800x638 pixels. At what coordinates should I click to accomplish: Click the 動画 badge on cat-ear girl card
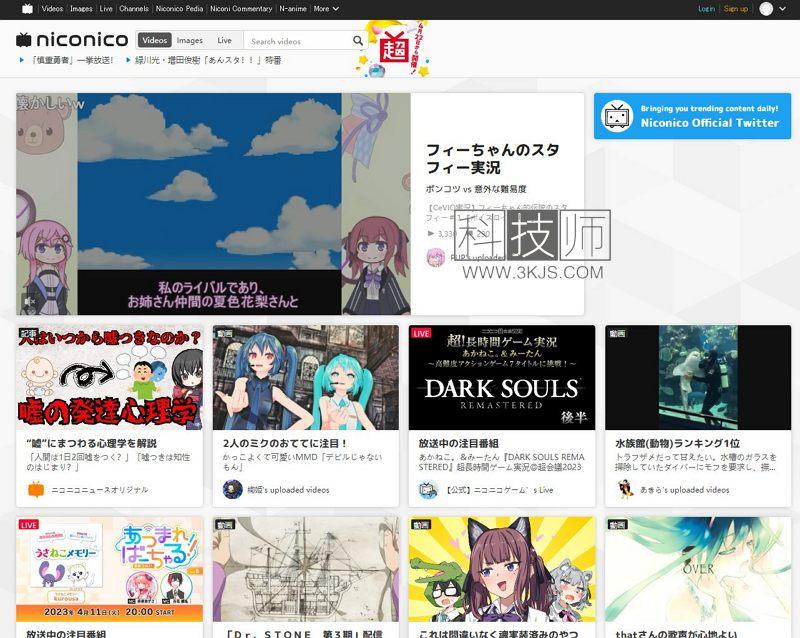421,525
